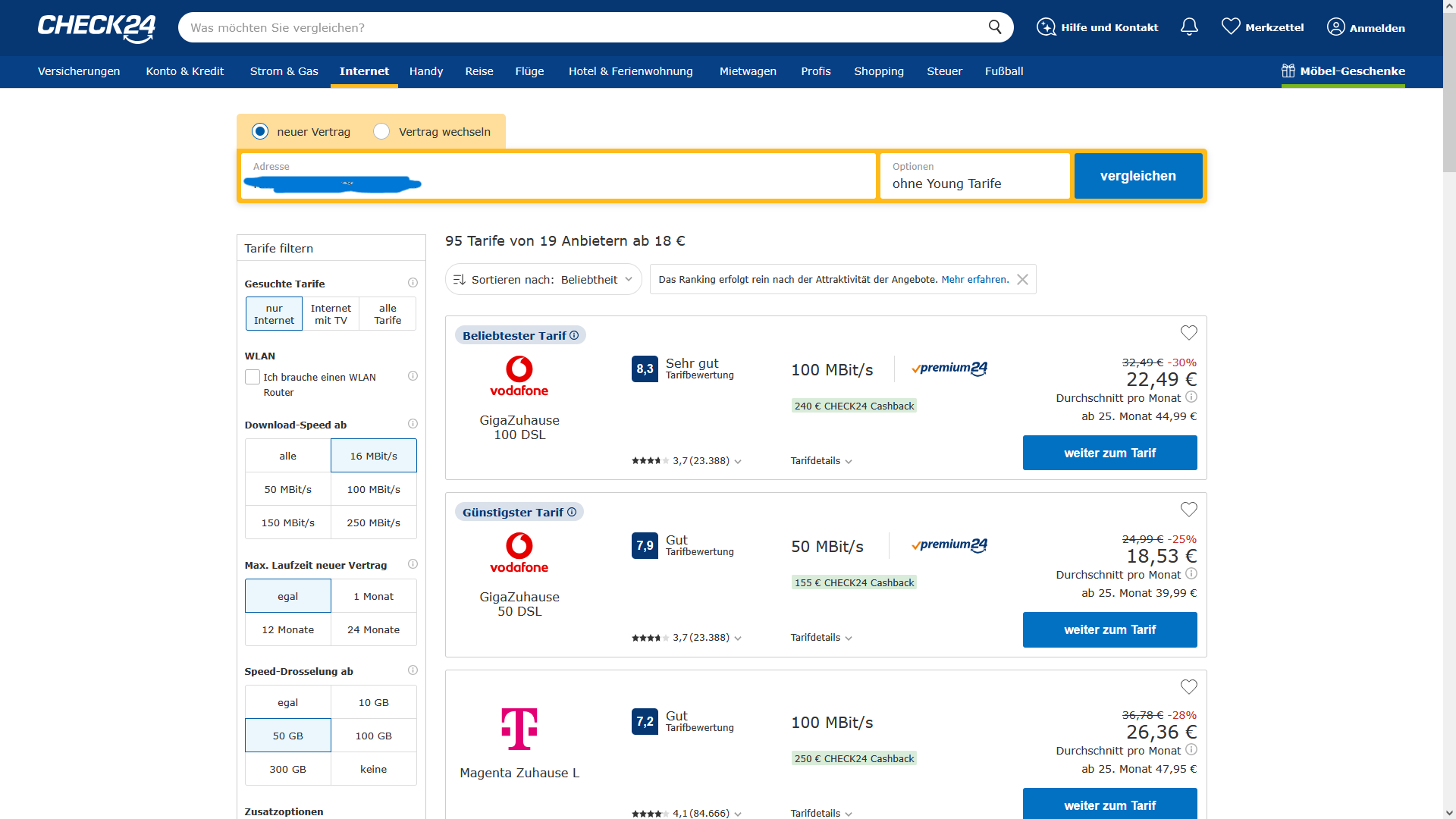The width and height of the screenshot is (1456, 819).
Task: Expand Tarifdetails for GigaZuhause 50 DSL
Action: pos(821,637)
